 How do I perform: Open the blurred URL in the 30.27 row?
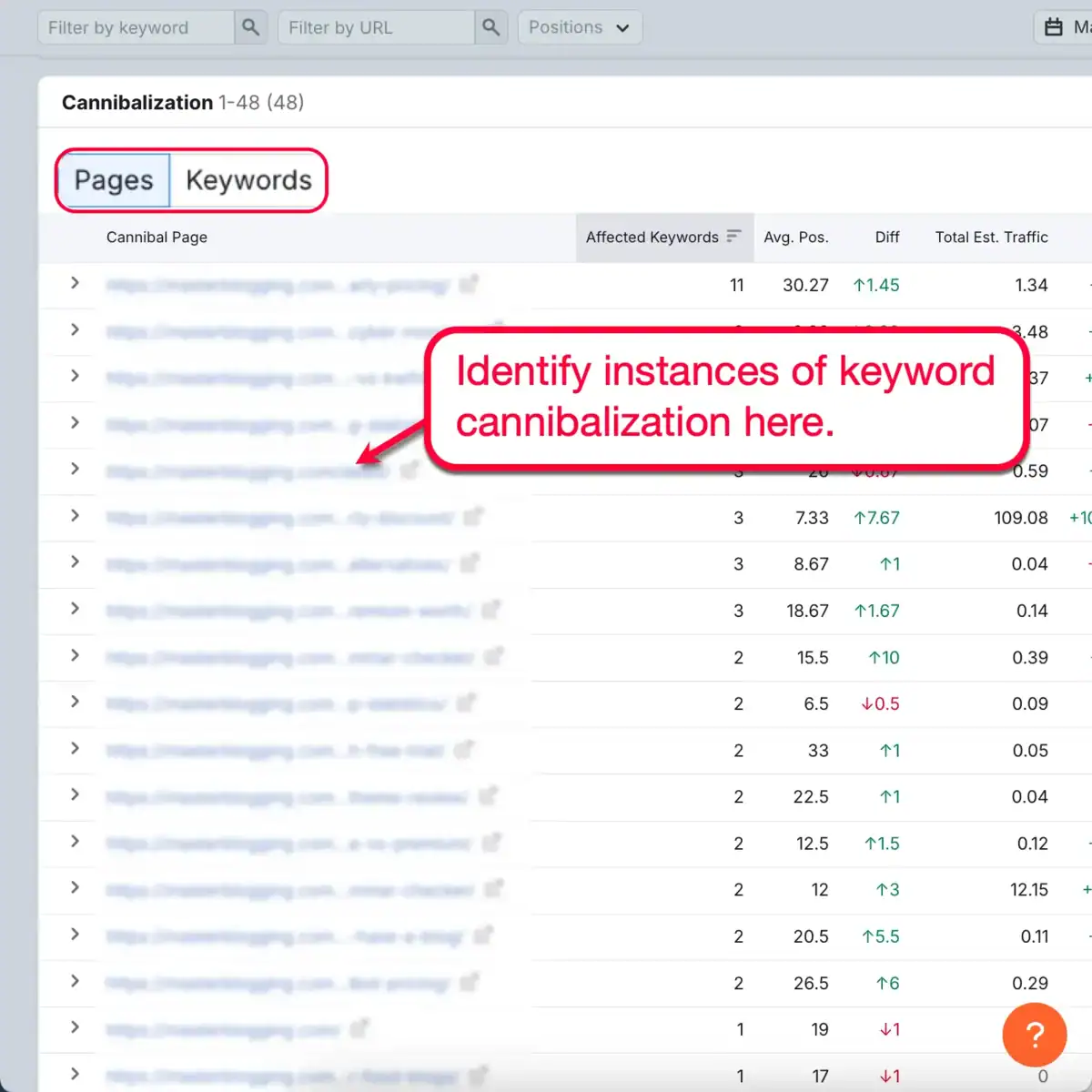278,286
